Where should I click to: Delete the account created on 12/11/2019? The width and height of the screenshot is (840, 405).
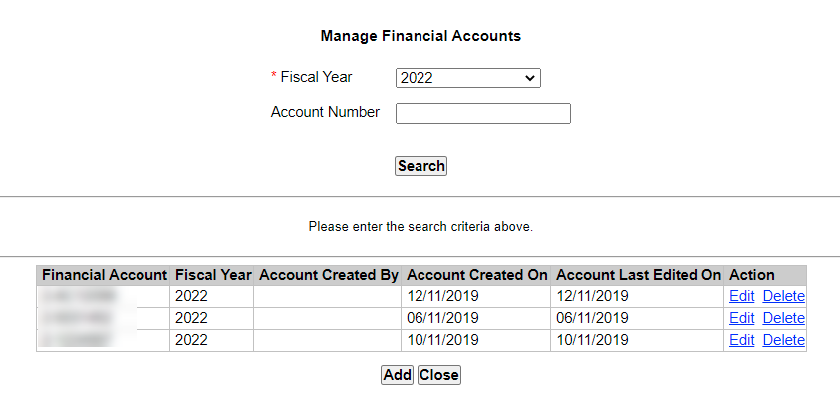(x=783, y=296)
